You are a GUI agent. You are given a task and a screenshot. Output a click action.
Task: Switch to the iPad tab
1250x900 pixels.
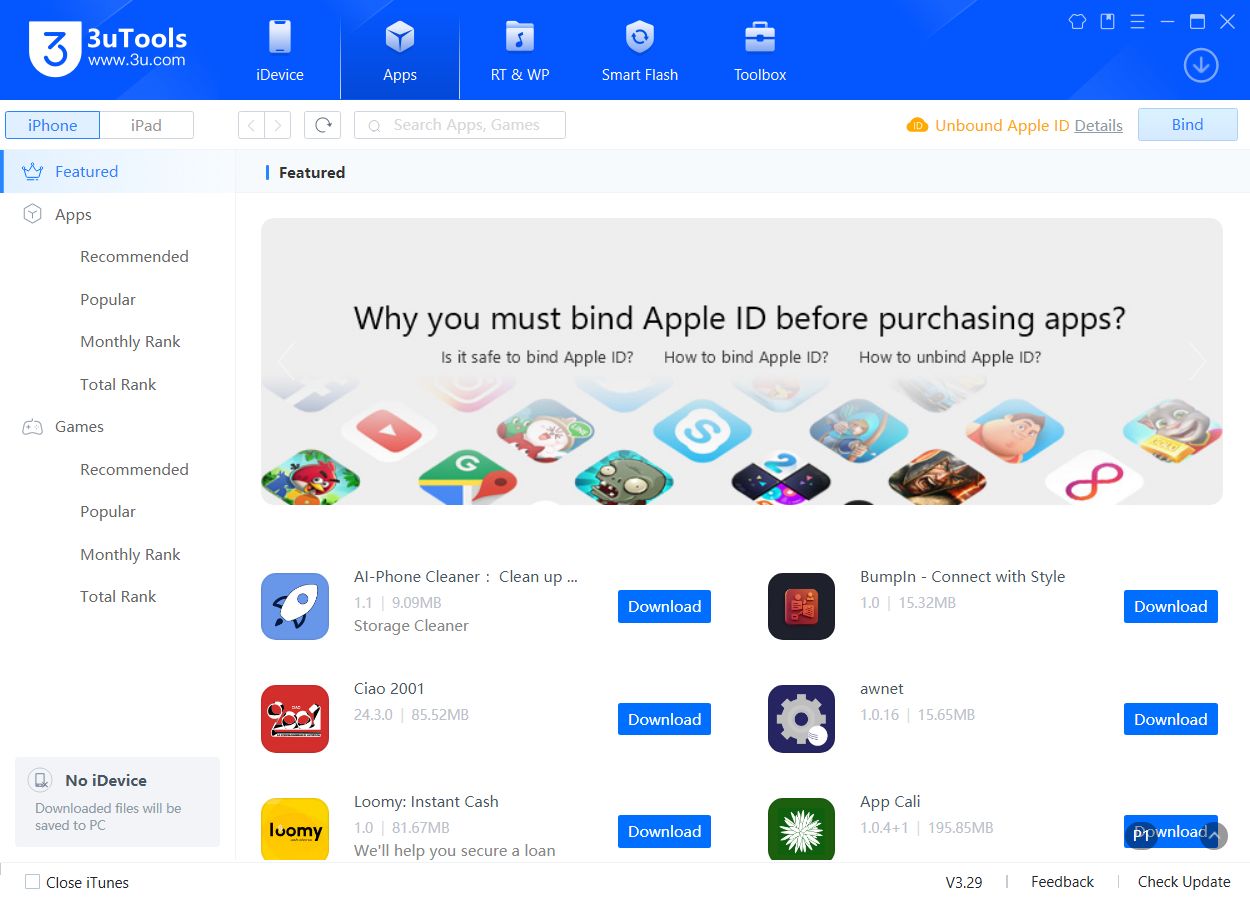(x=146, y=125)
